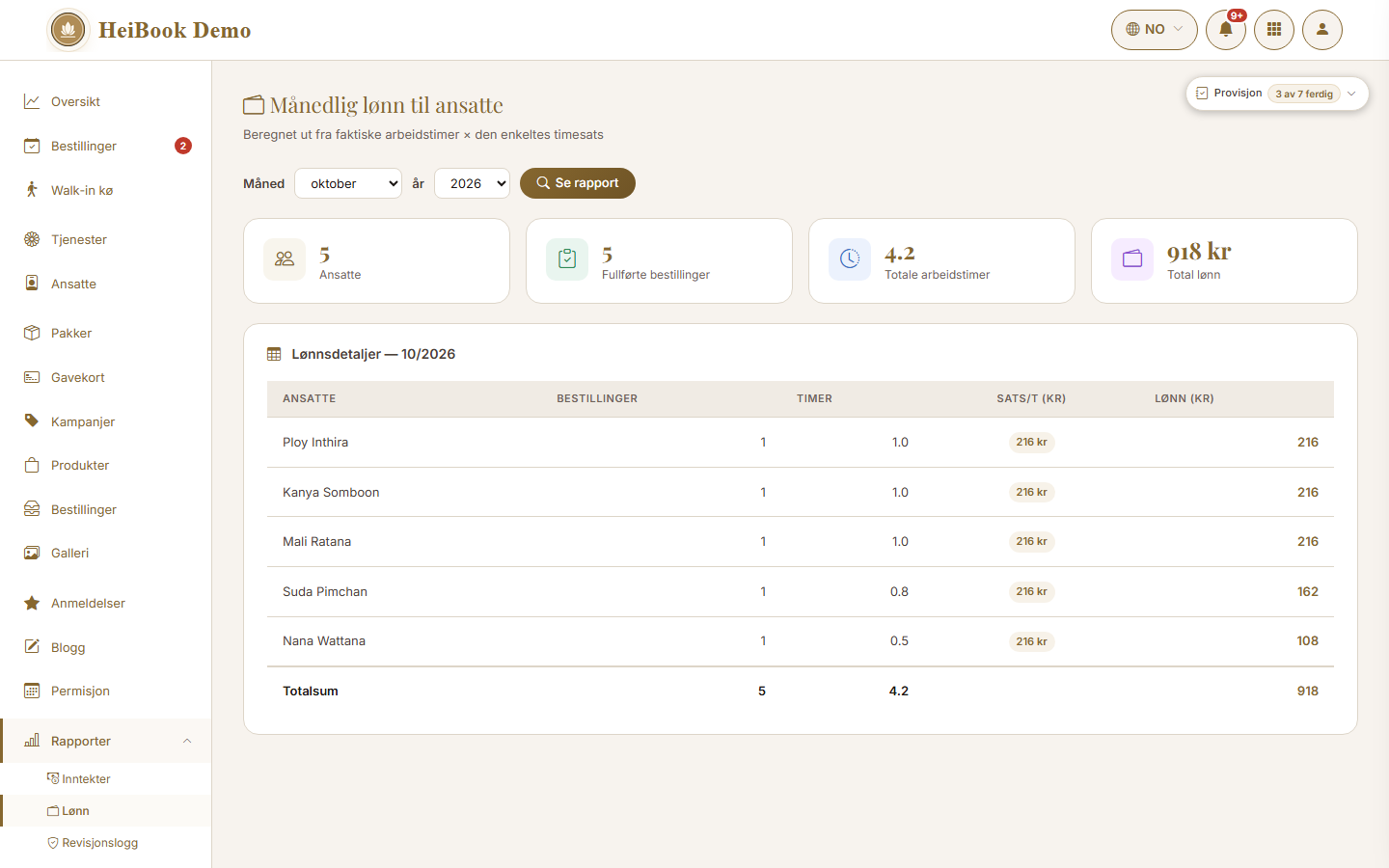Open the Revisjonslogg report link
1389x868 pixels.
[x=106, y=842]
